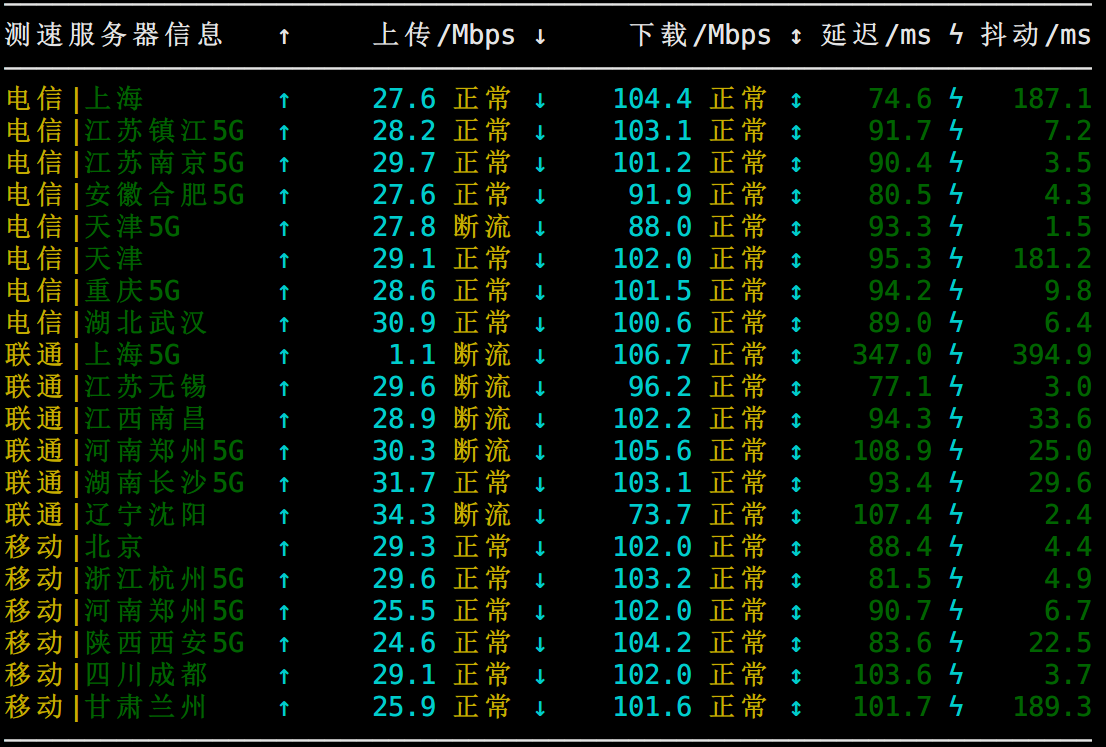
Task: Click download value "104.4" in 电信 上海 row
Action: [x=652, y=99]
